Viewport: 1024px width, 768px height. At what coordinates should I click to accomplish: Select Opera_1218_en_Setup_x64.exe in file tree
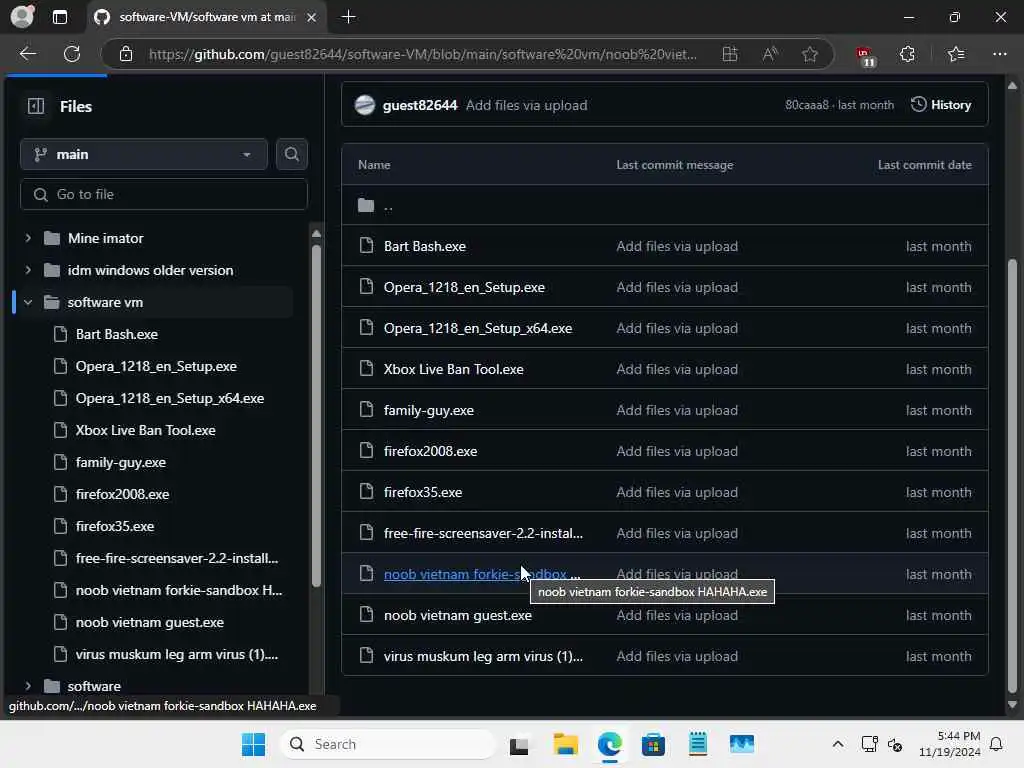coord(170,398)
